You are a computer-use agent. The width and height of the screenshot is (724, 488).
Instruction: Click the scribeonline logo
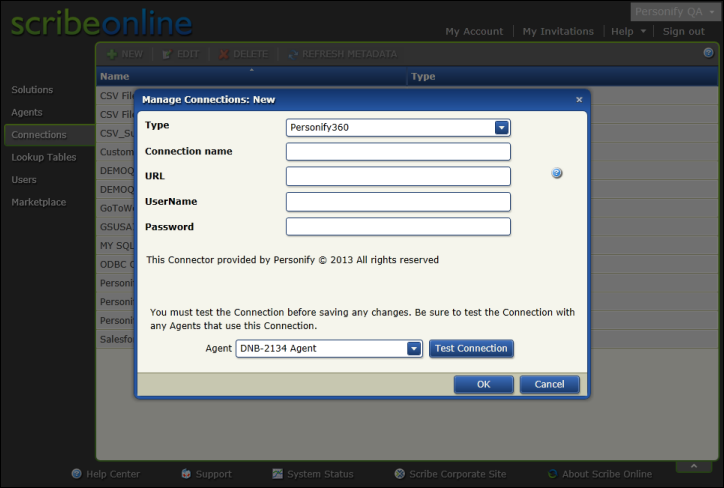101,23
